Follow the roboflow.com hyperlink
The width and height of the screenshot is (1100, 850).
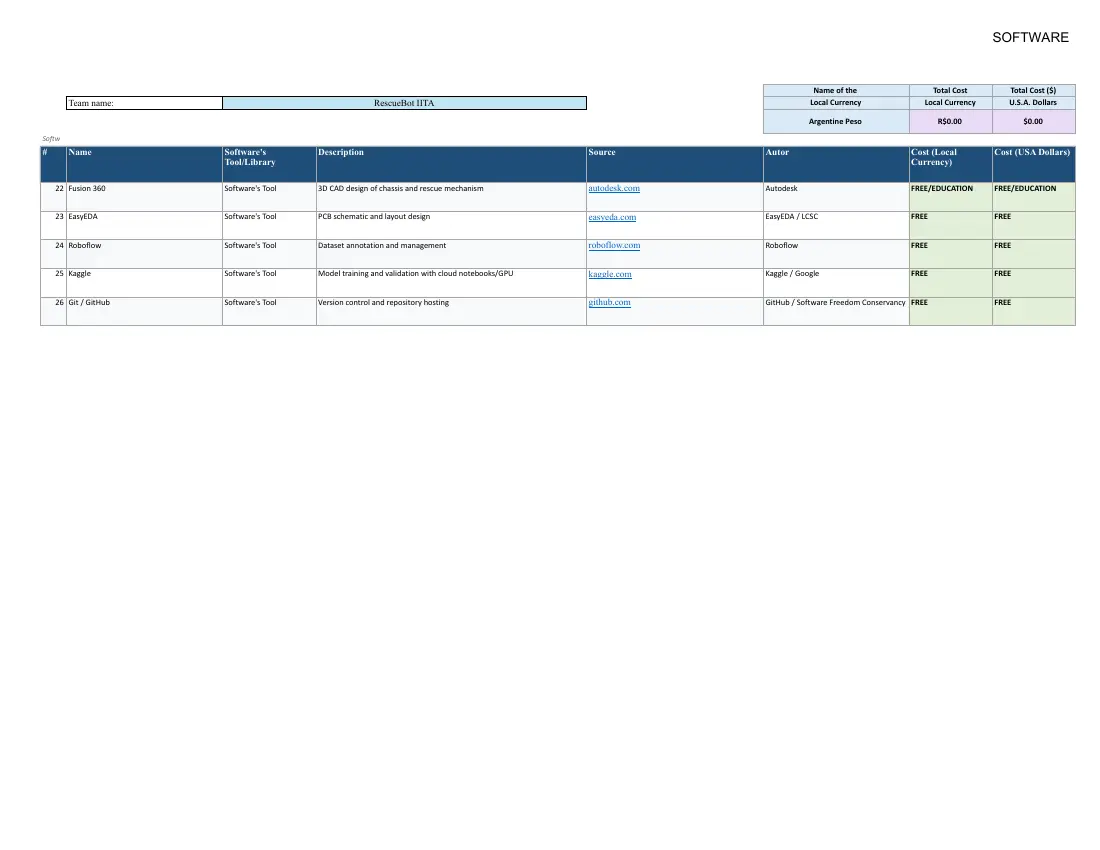(614, 245)
